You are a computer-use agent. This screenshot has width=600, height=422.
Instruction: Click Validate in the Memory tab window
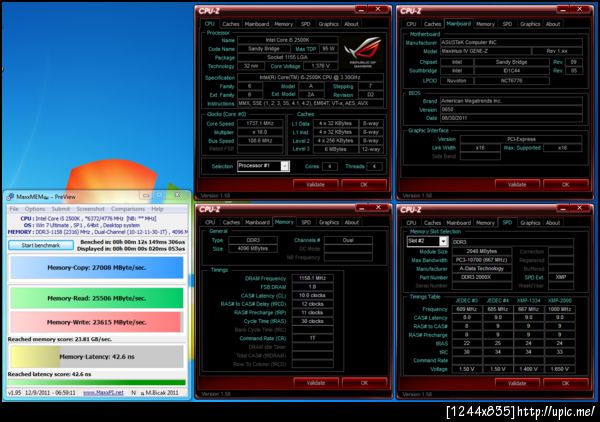[x=316, y=383]
